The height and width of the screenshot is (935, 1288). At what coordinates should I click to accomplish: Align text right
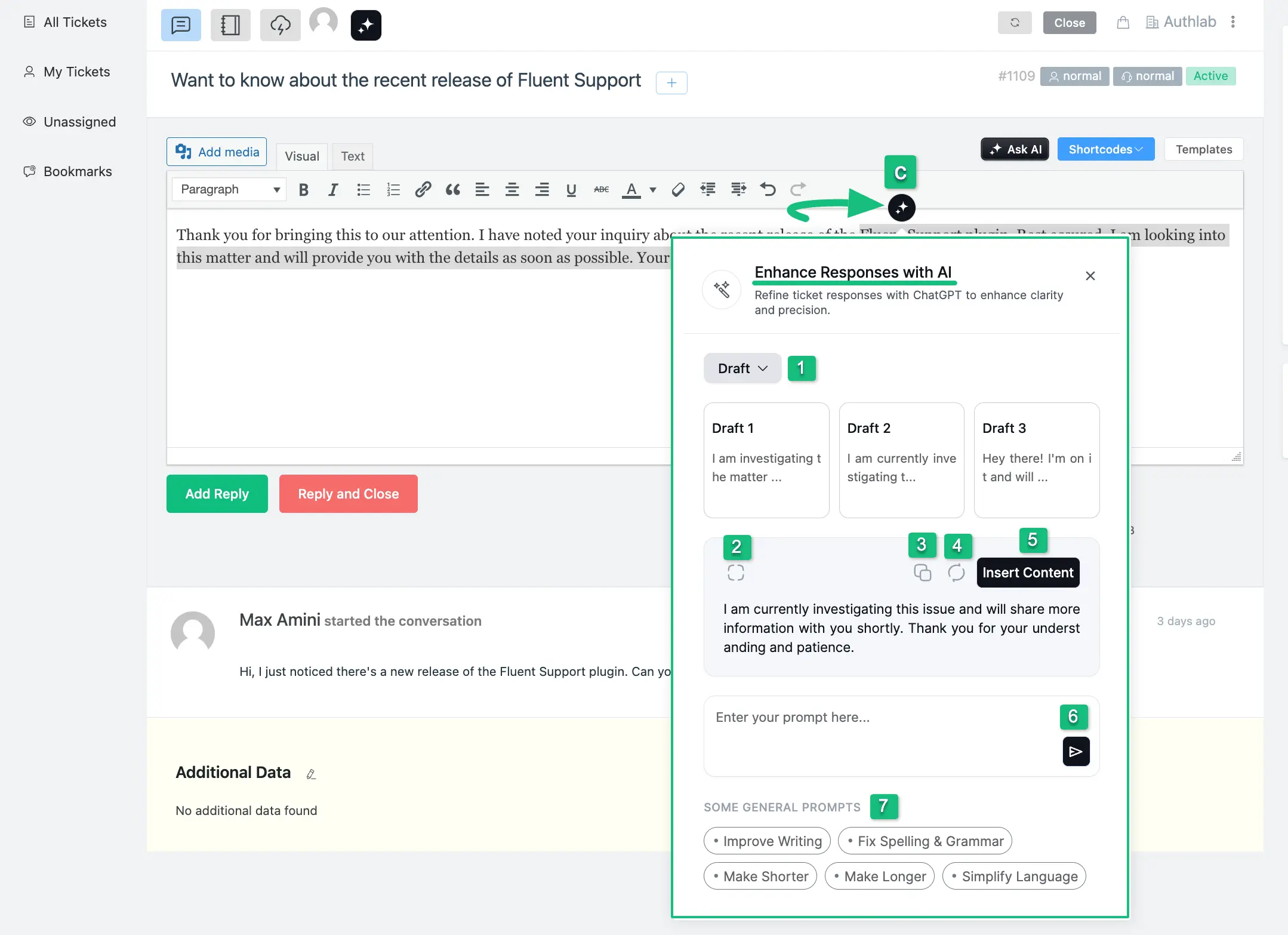tap(542, 190)
